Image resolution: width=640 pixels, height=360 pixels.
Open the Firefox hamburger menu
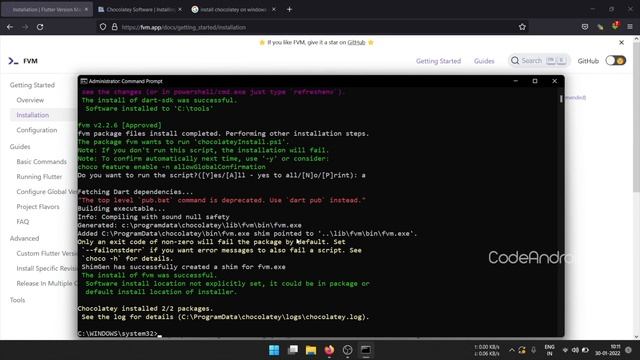click(630, 27)
